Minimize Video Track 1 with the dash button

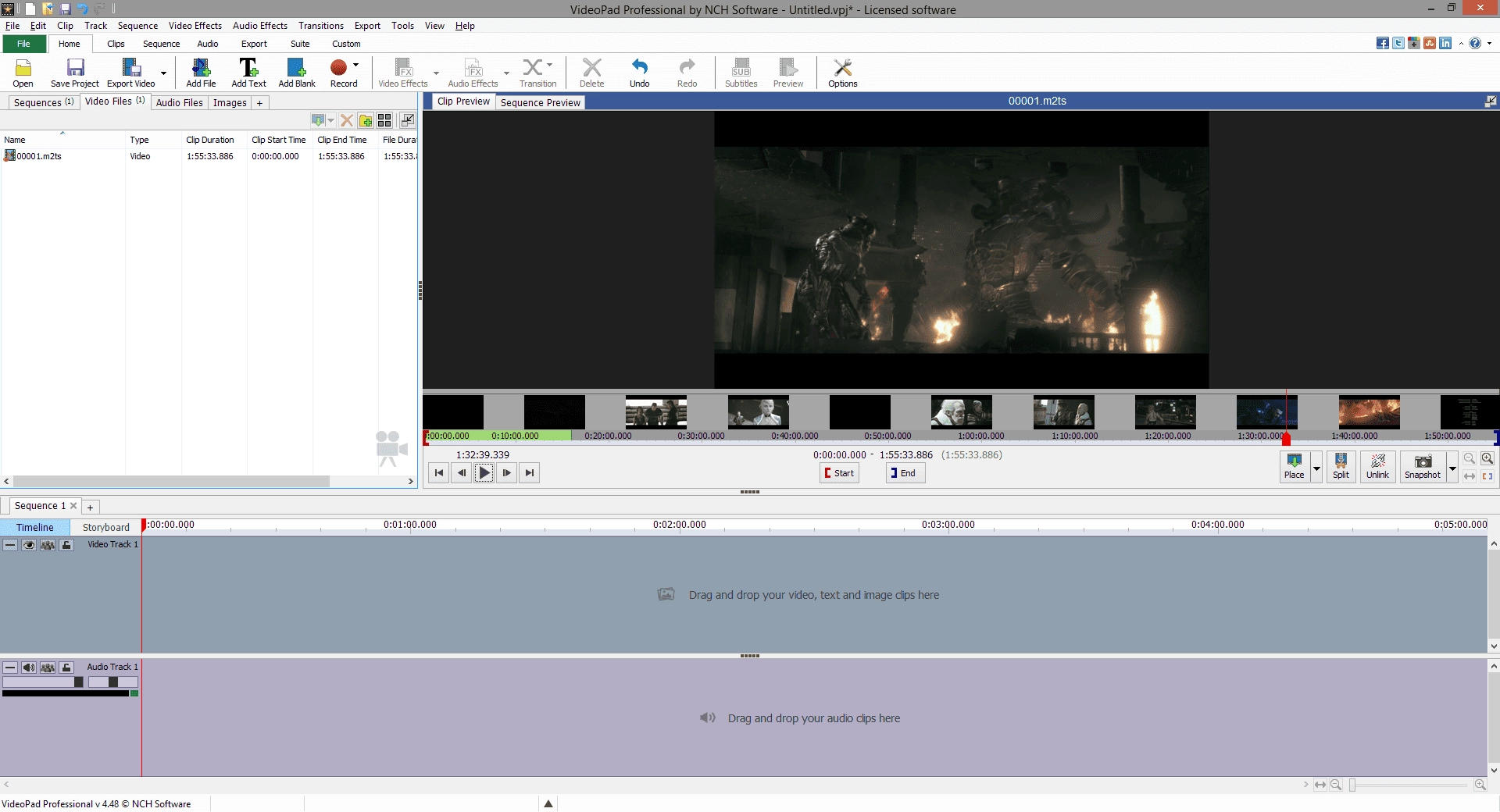click(x=10, y=545)
